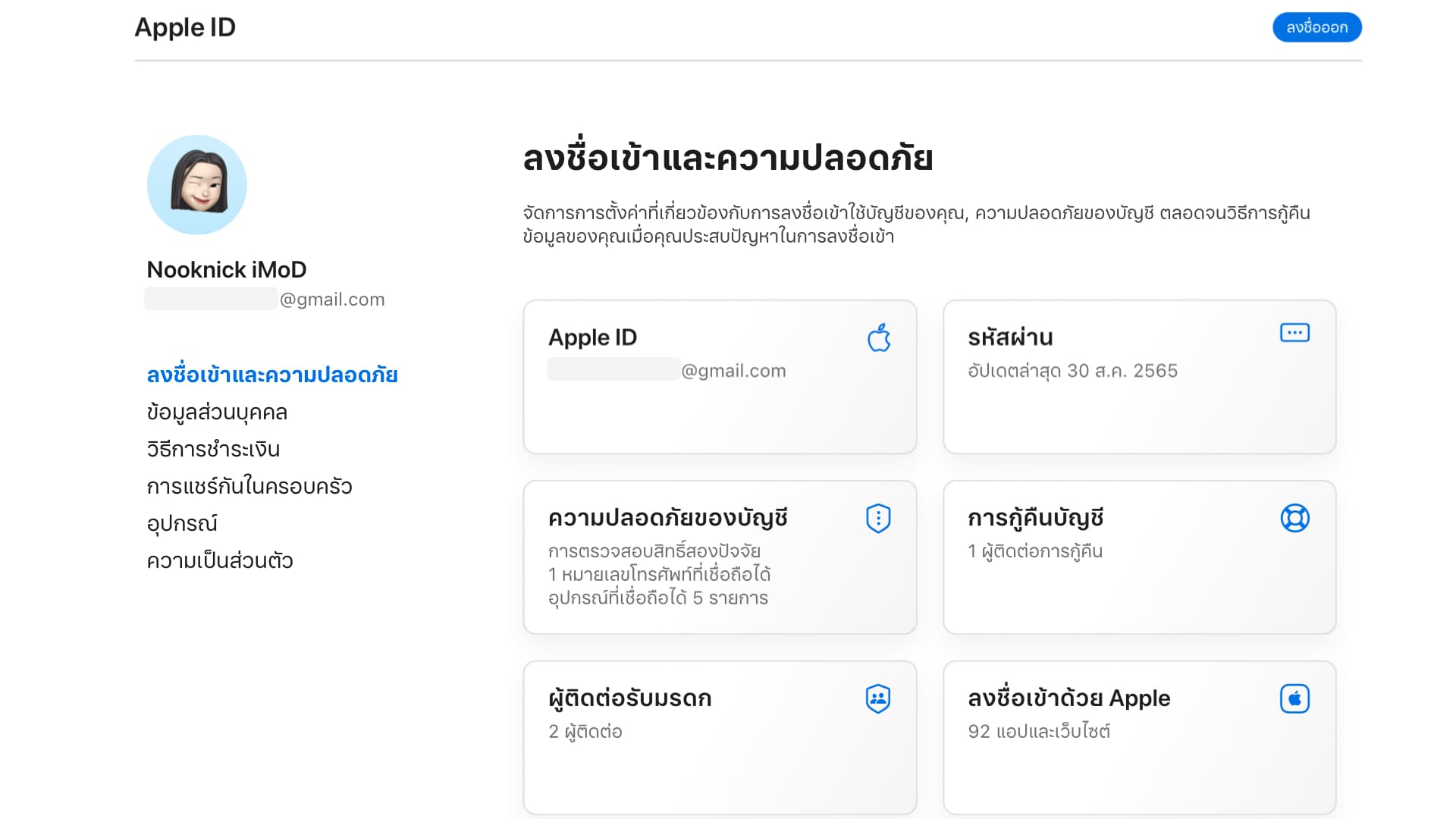Screen dimensions: 1456x819
Task: Click the Memoji profile avatar
Action: [x=197, y=185]
